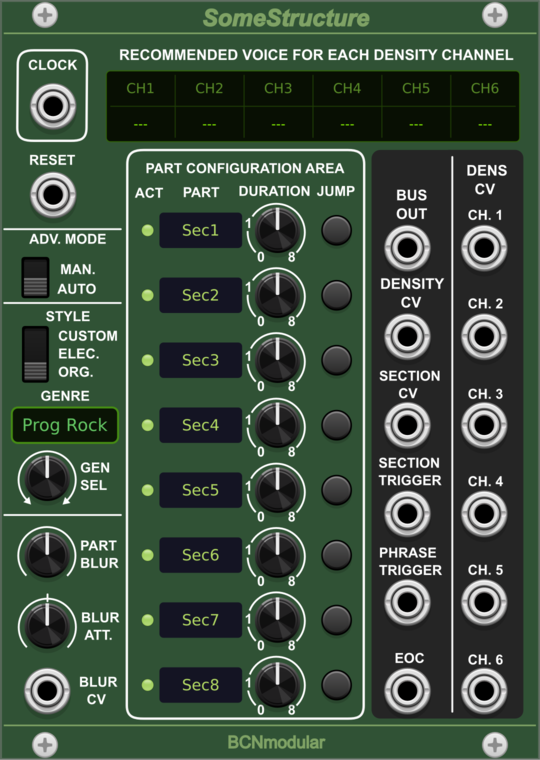This screenshot has height=760, width=540.
Task: Click the PART BLUR knob
Action: click(47, 555)
